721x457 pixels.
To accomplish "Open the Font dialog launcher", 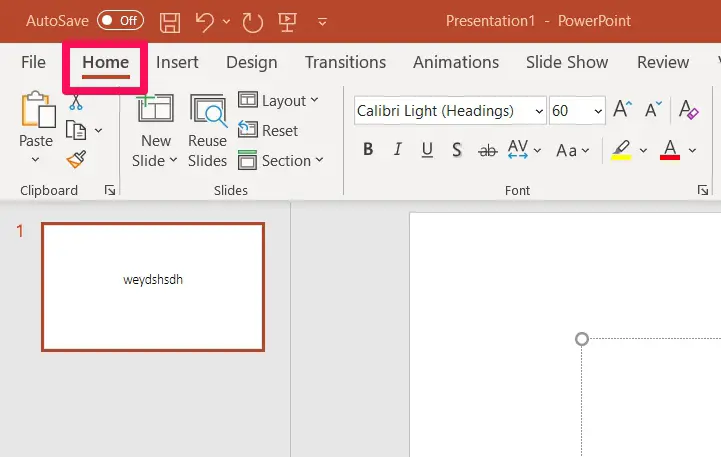I will pos(703,190).
